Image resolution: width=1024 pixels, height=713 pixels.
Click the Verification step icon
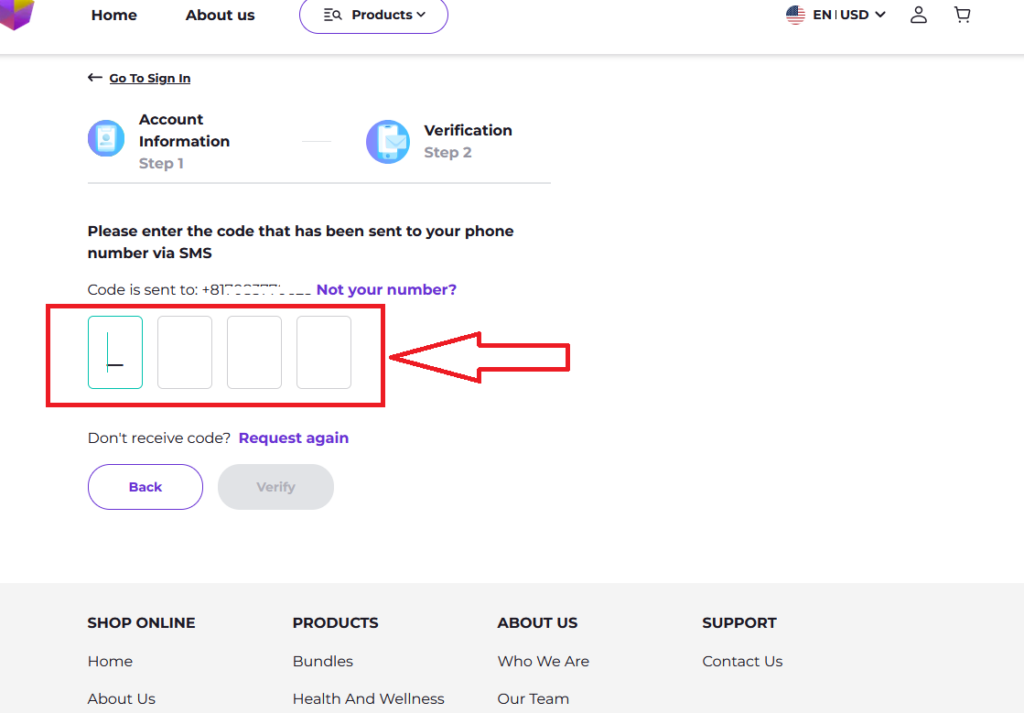pyautogui.click(x=387, y=141)
